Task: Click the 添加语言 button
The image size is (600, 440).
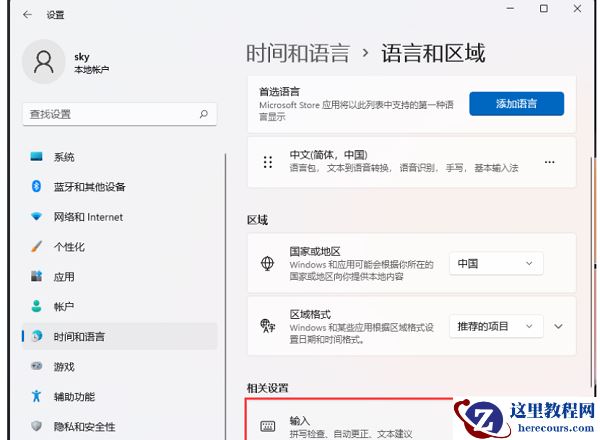Action: coord(517,104)
